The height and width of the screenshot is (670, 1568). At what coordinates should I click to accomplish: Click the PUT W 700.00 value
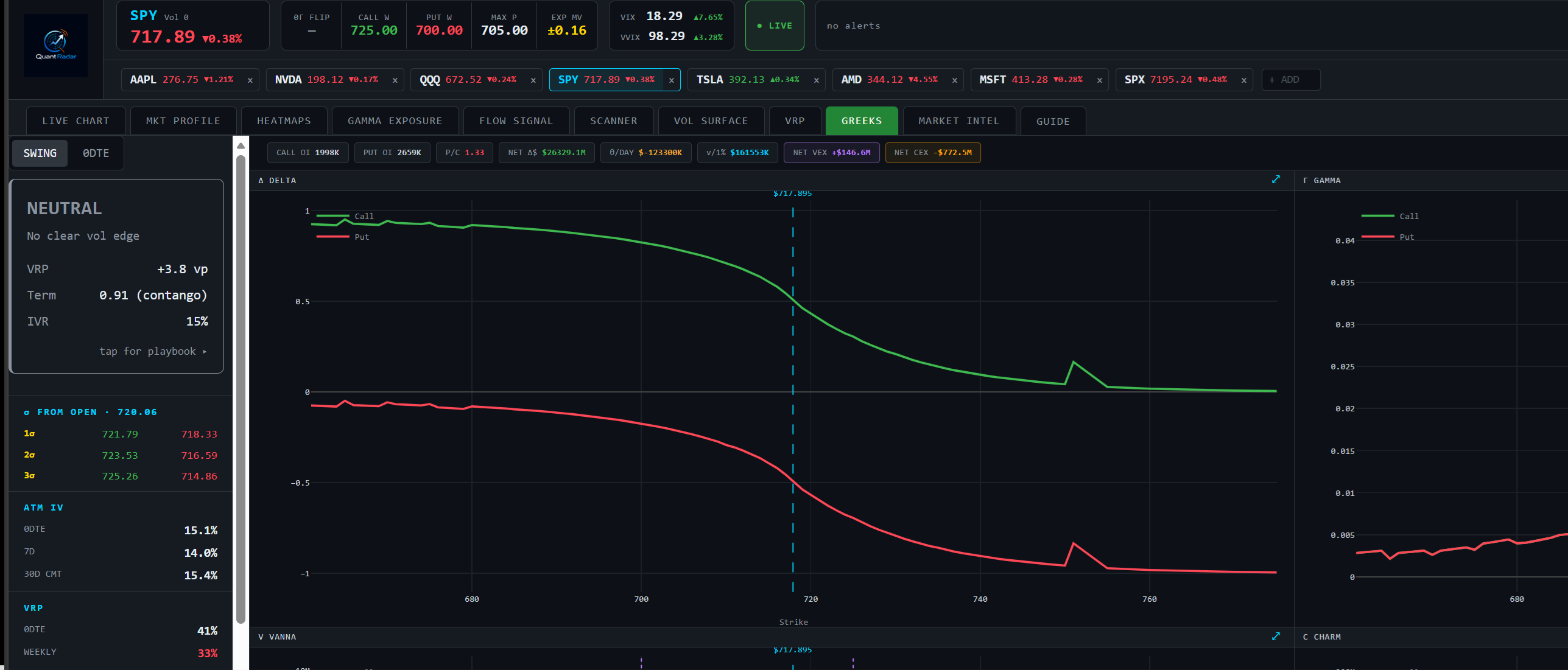click(439, 30)
